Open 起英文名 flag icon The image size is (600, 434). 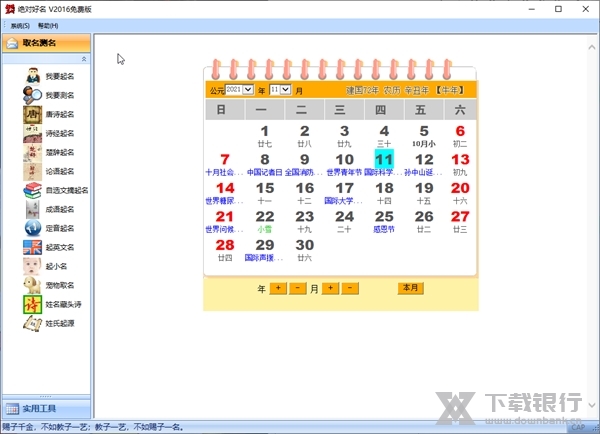pos(34,247)
